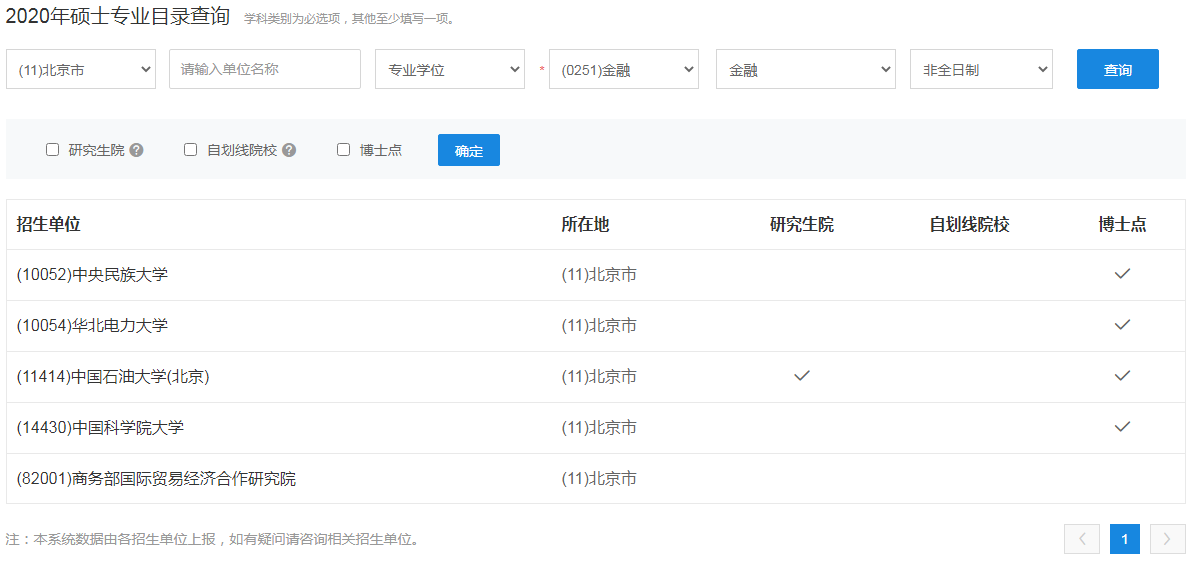The image size is (1188, 564).
Task: Enable the 研究生院 checkbox filter
Action: coord(52,150)
